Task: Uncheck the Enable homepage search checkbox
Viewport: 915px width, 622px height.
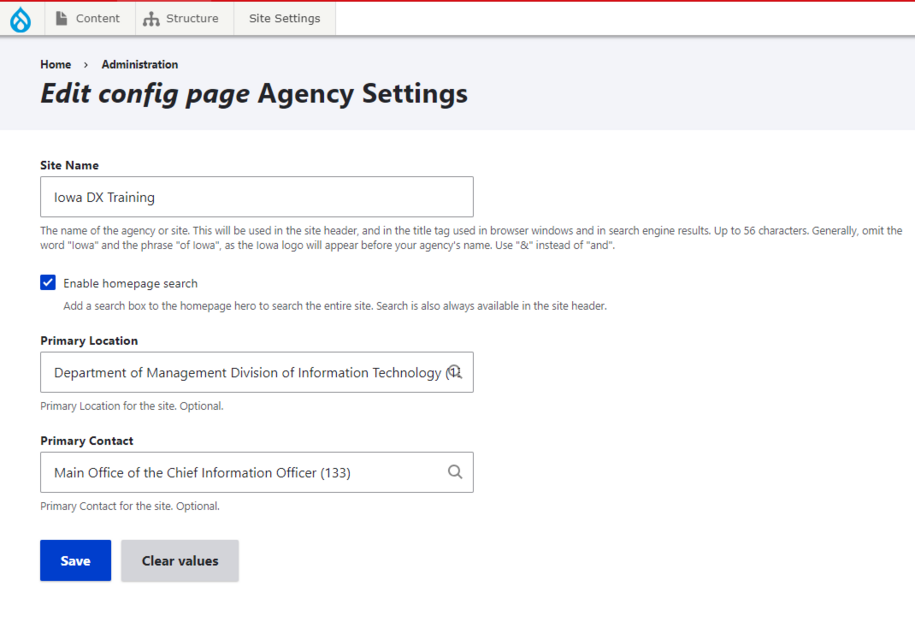Action: click(48, 283)
